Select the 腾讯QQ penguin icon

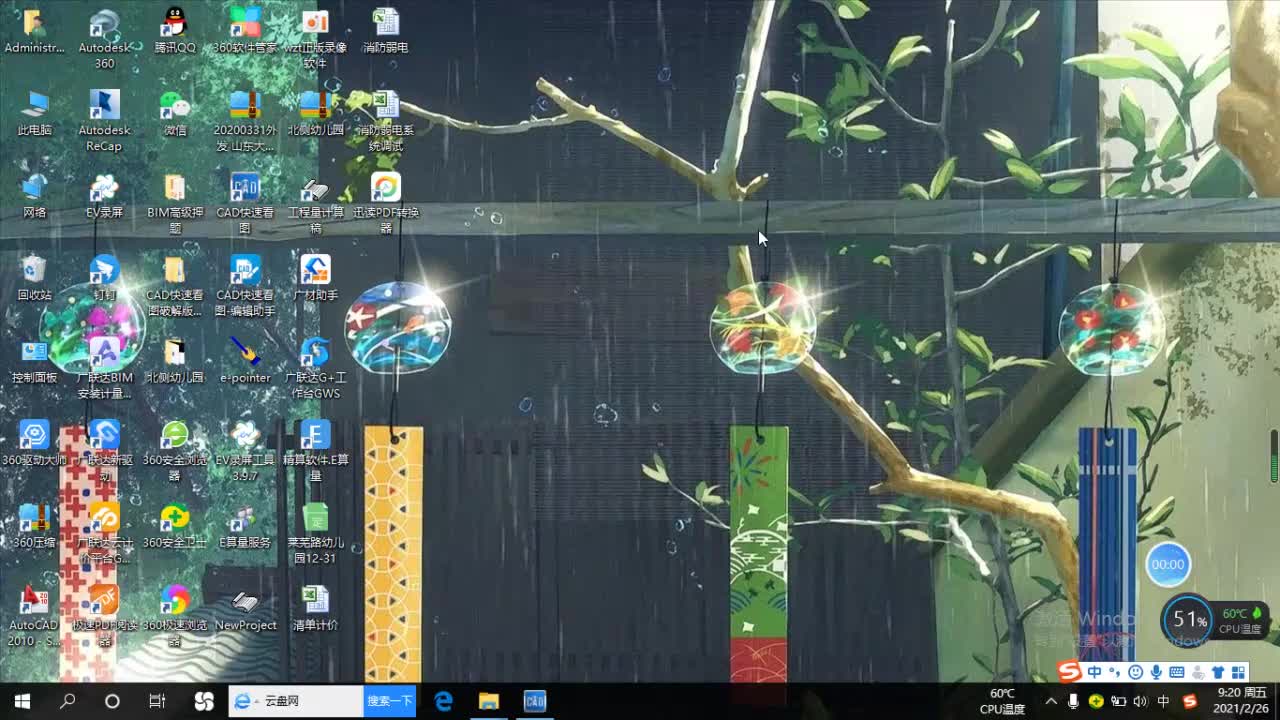point(175,31)
